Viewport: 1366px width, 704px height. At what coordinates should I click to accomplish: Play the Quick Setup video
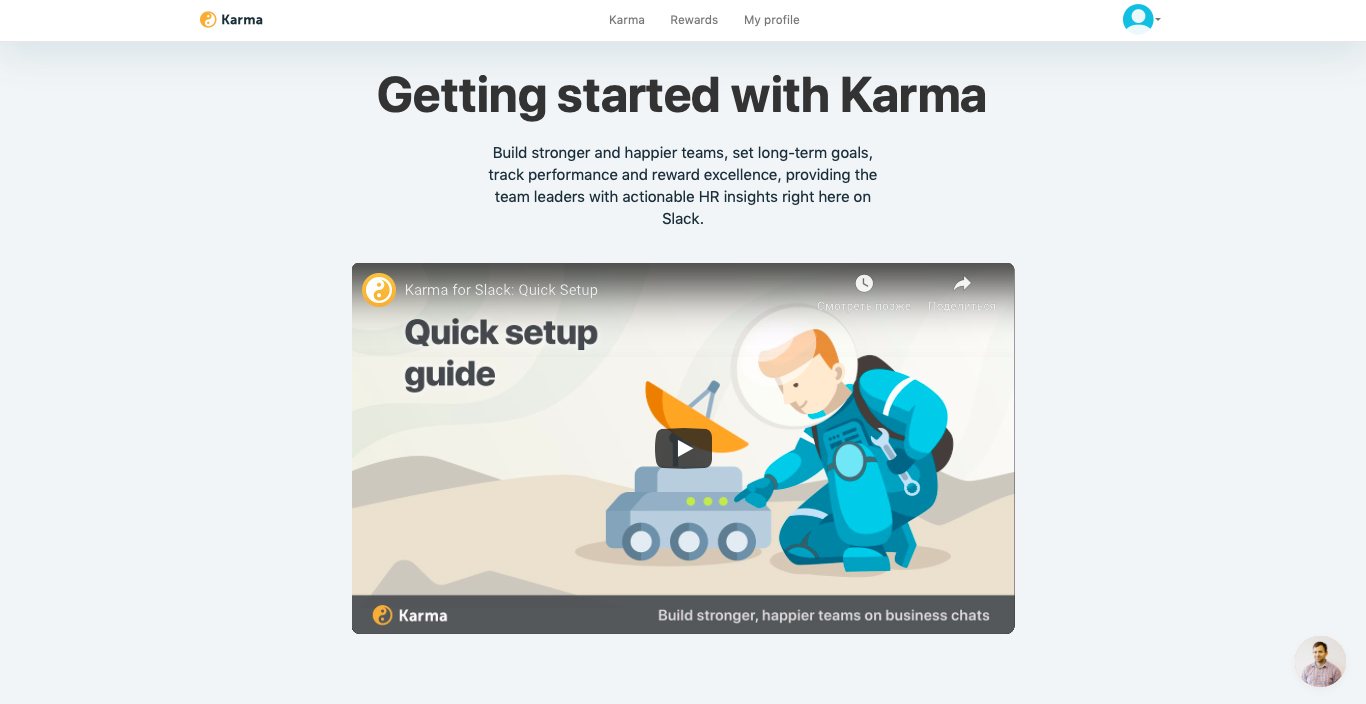683,448
